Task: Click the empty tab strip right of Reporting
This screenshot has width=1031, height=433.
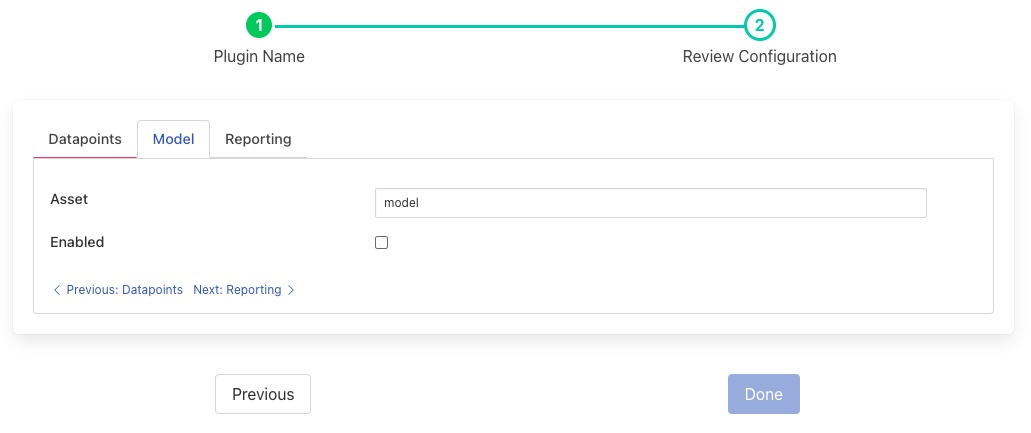Action: coord(650,140)
